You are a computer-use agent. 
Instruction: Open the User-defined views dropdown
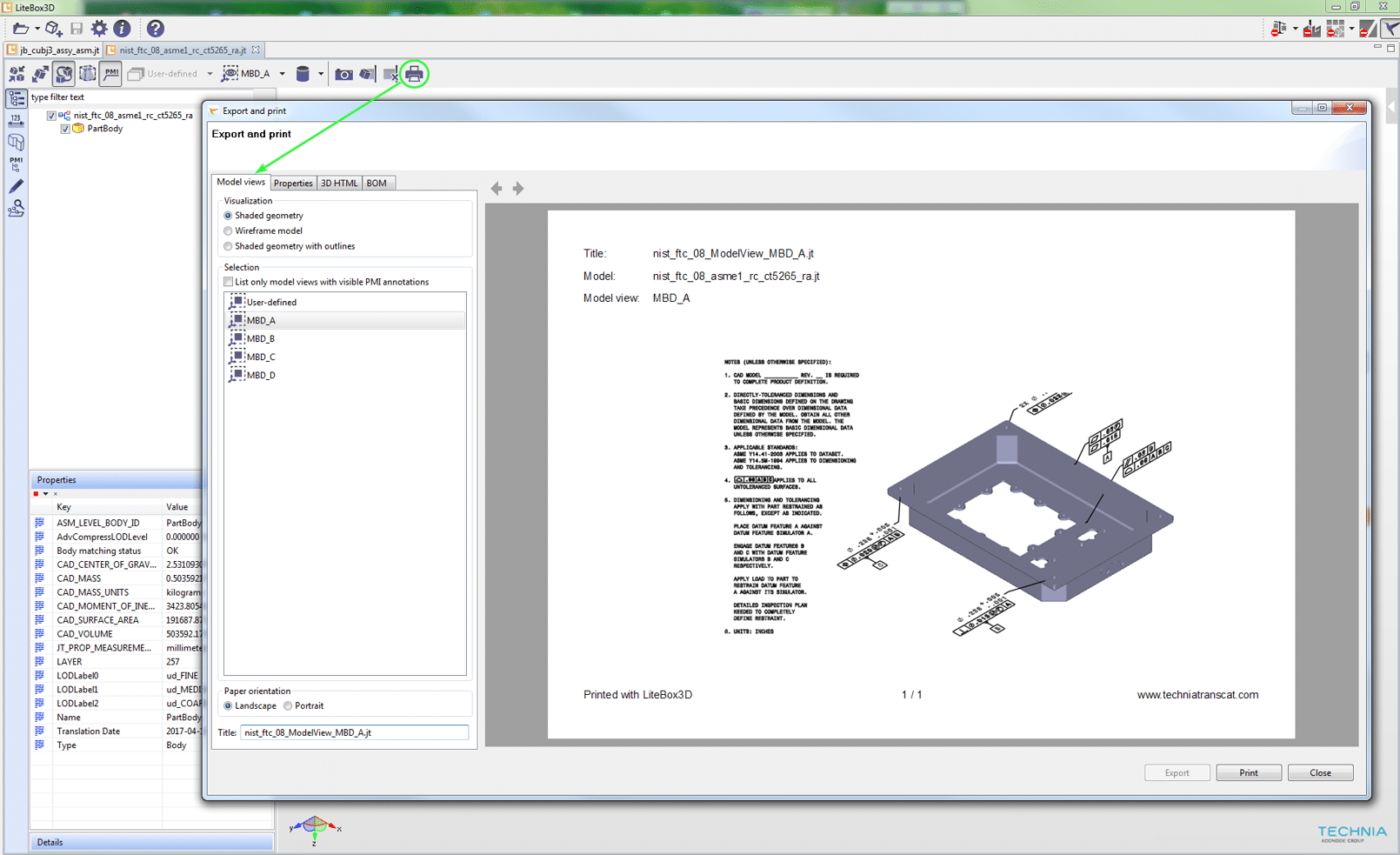[x=210, y=74]
